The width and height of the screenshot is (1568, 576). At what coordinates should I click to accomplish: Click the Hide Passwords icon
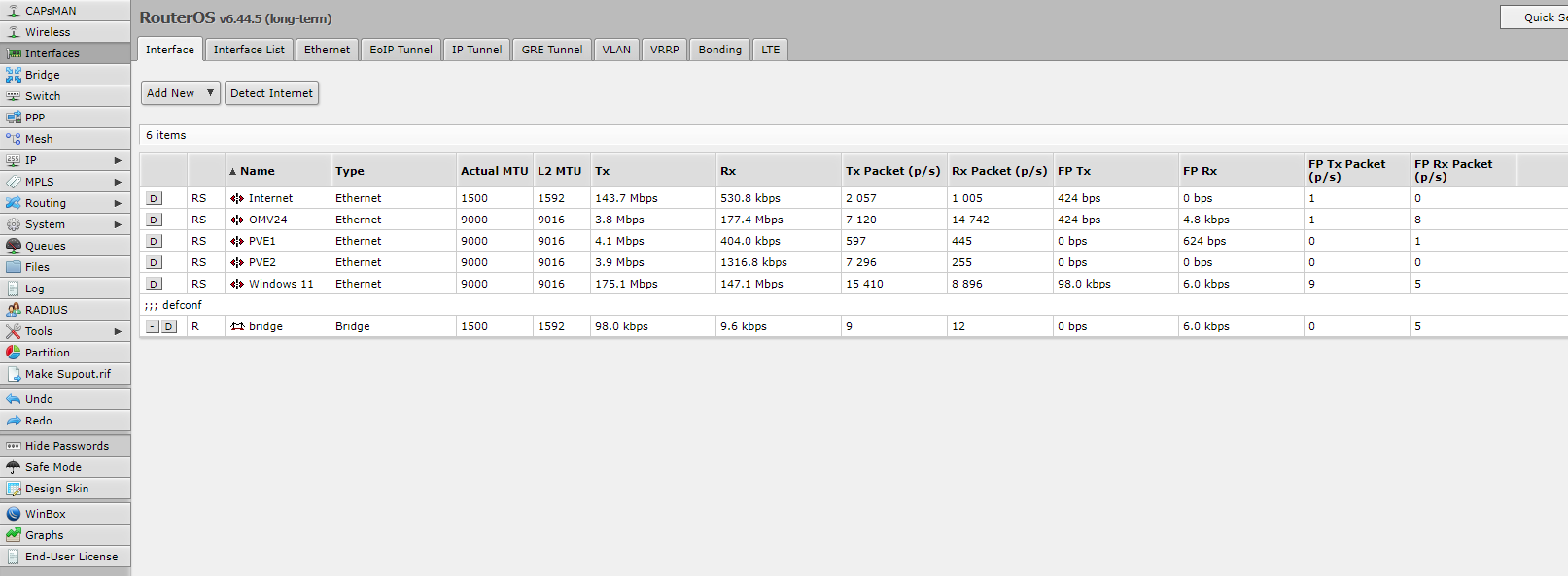click(14, 446)
